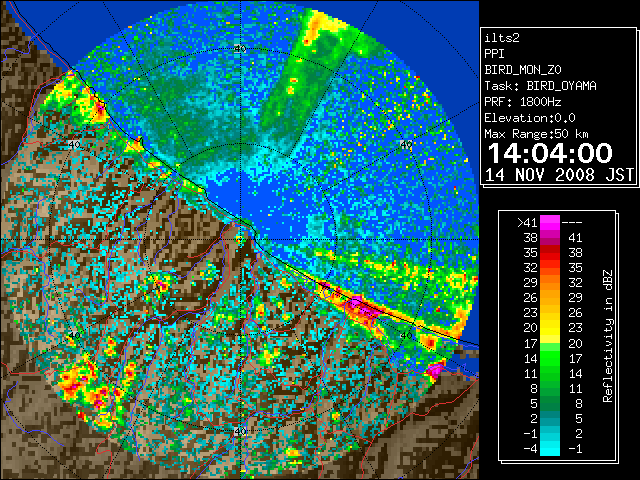
Task: Select the -1 to 2 dBZ legend swatch
Action: click(x=550, y=434)
